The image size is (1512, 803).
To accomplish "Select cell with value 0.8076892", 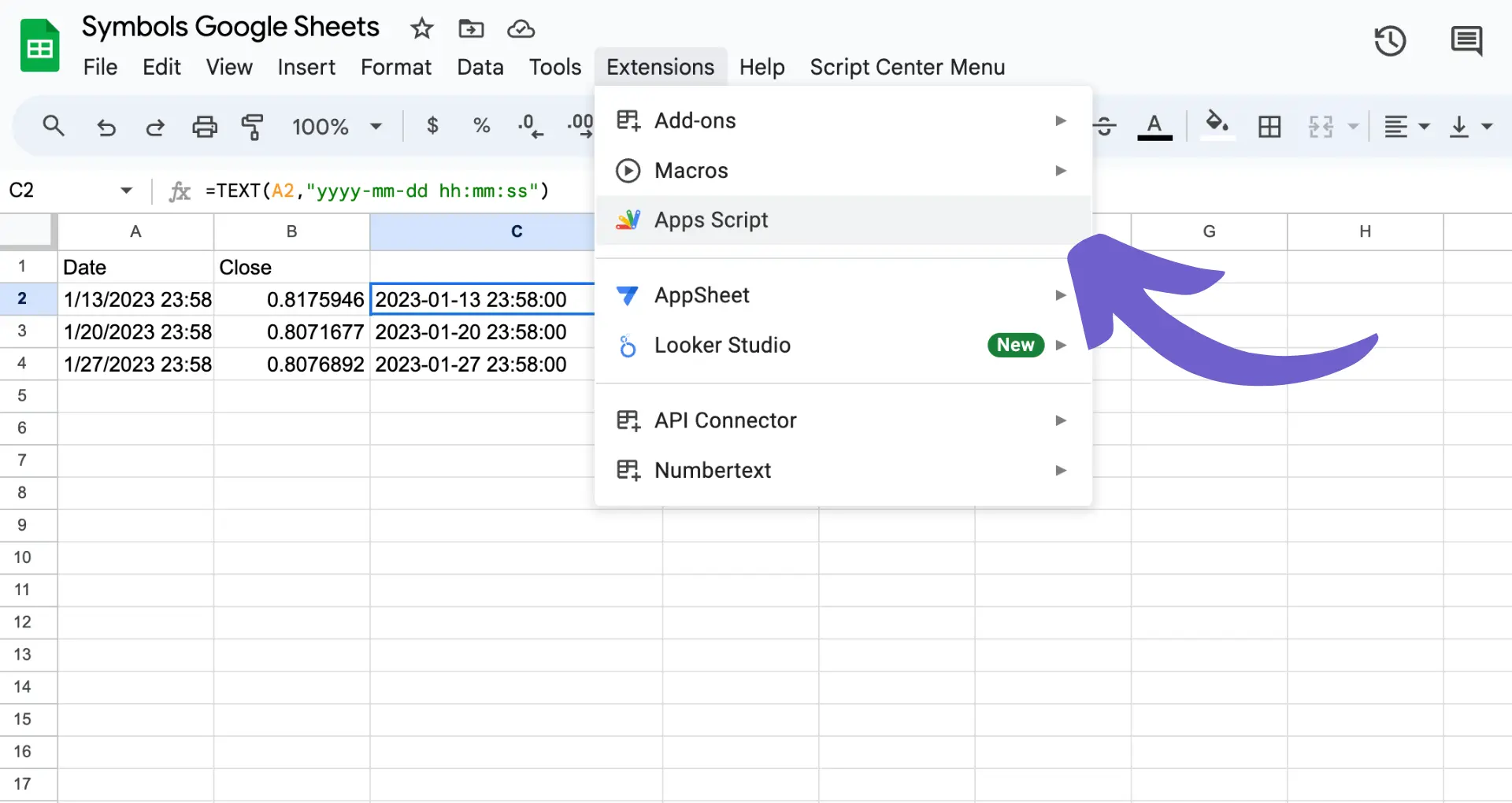I will (x=291, y=364).
